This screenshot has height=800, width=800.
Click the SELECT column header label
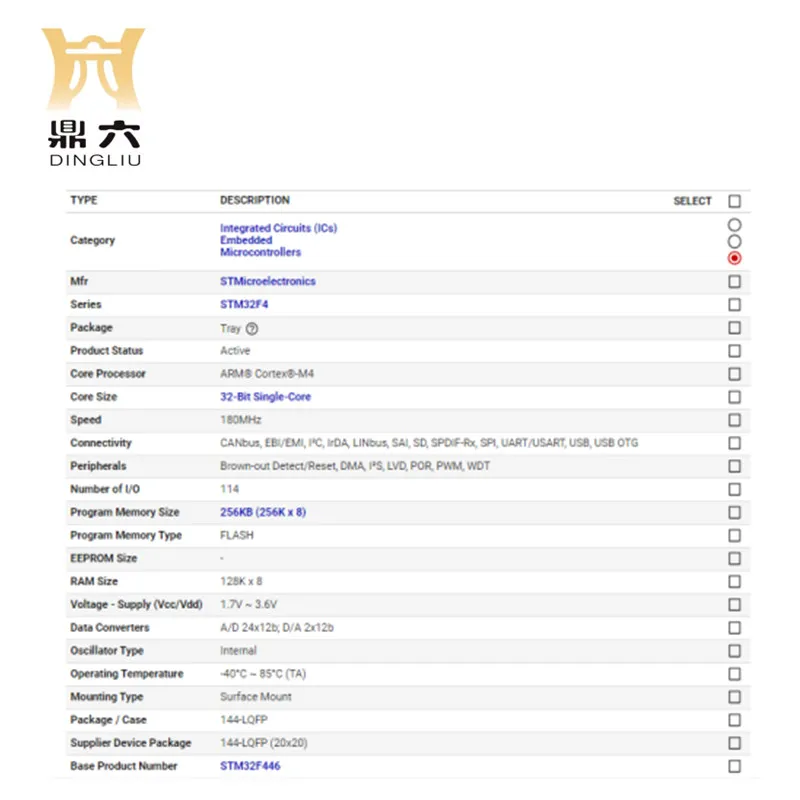point(692,201)
